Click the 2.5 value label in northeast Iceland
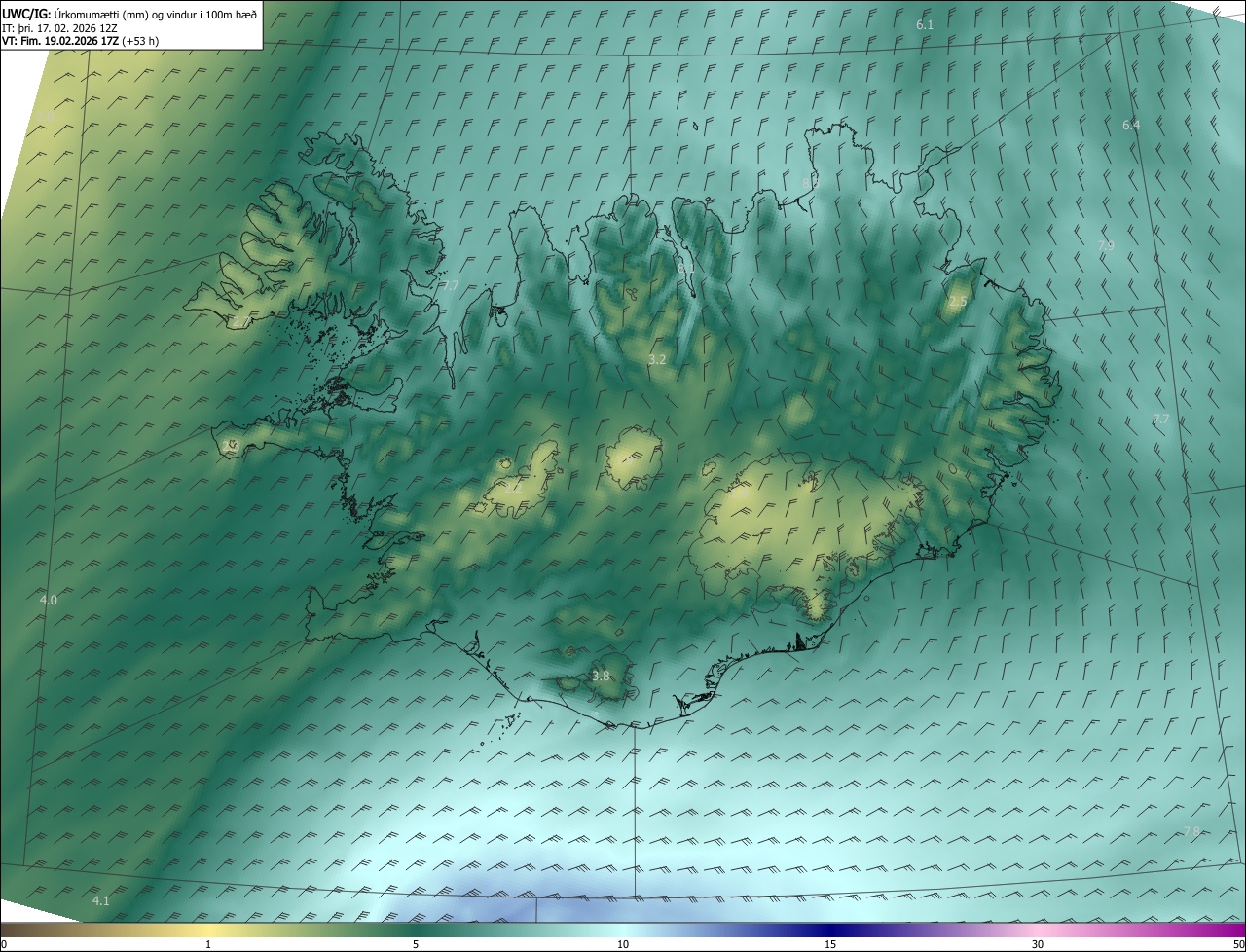 pos(958,302)
